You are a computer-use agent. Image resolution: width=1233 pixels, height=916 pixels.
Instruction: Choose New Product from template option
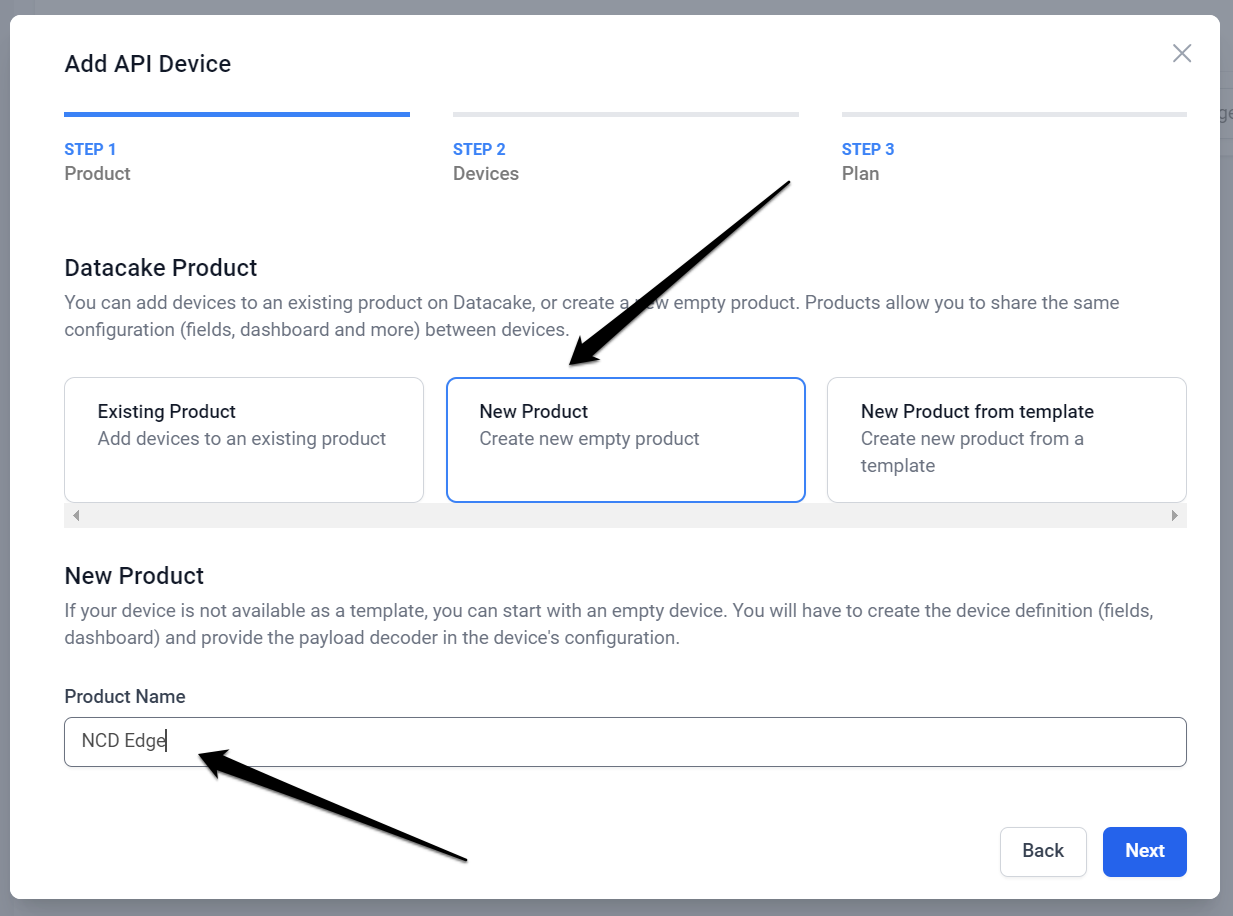[x=1006, y=440]
